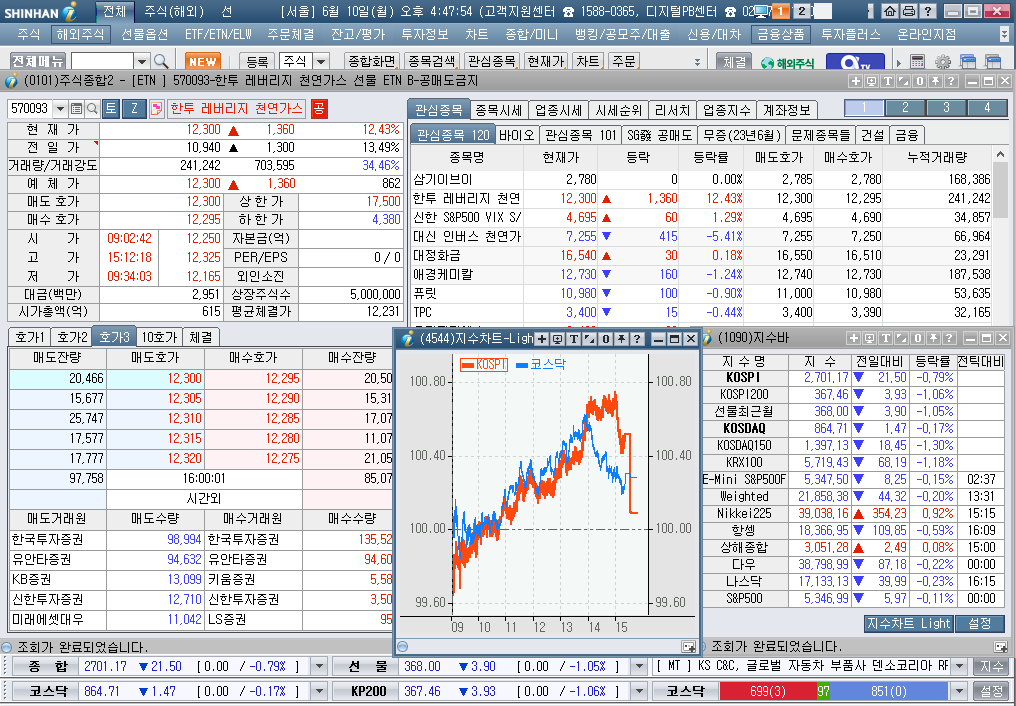This screenshot has width=1016, height=706.
Task: Click the pin icon in 주식종합2 title bar
Action: [935, 81]
